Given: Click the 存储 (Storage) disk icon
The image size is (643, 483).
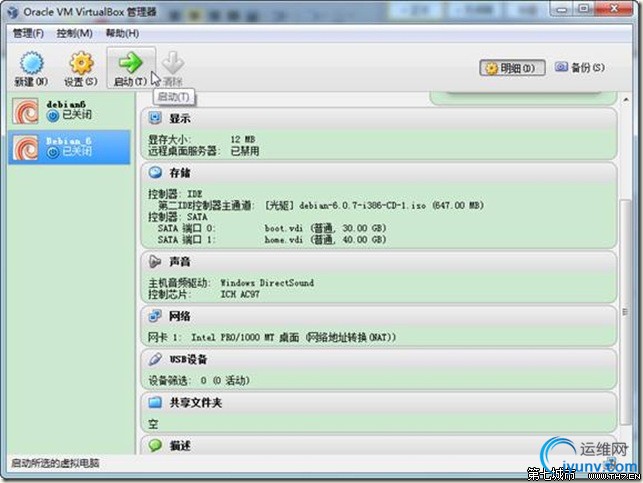Looking at the screenshot, I should coord(155,172).
